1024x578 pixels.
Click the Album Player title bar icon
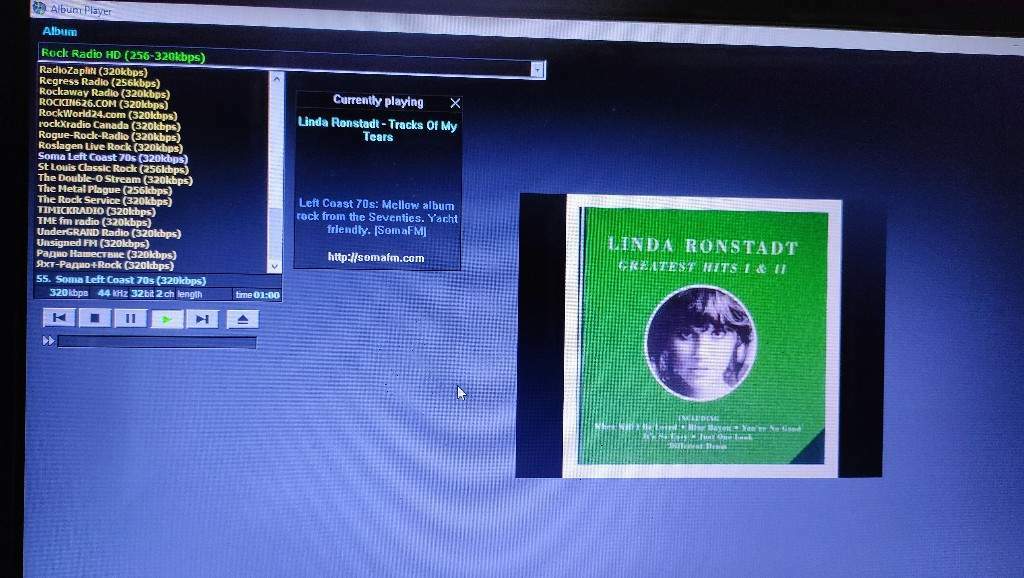point(39,7)
